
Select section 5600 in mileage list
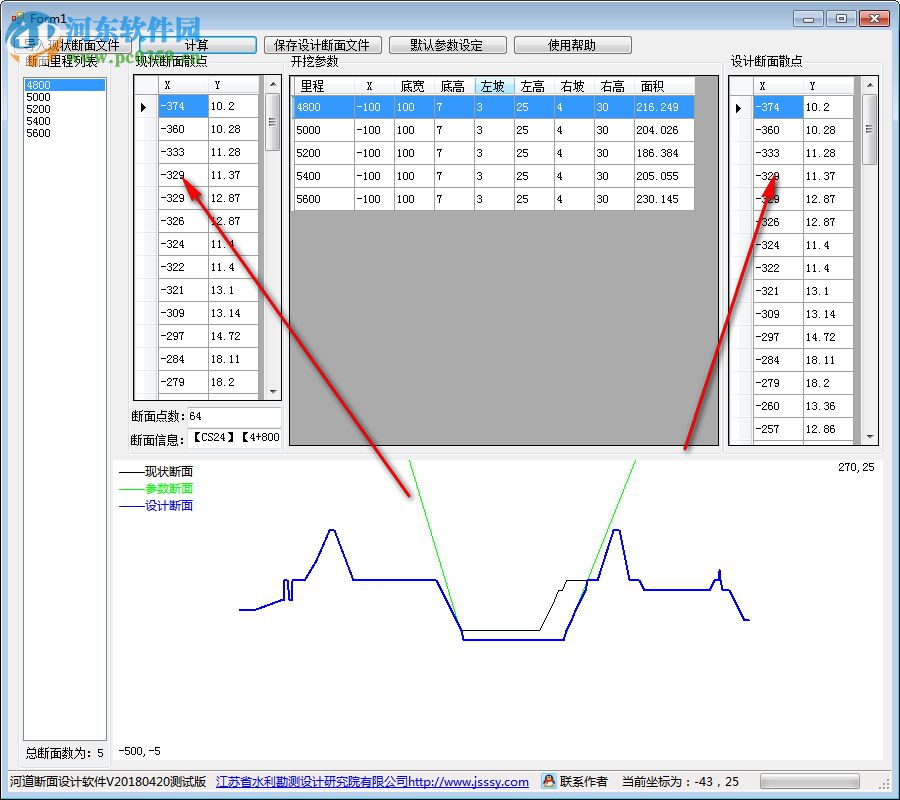pyautogui.click(x=64, y=133)
